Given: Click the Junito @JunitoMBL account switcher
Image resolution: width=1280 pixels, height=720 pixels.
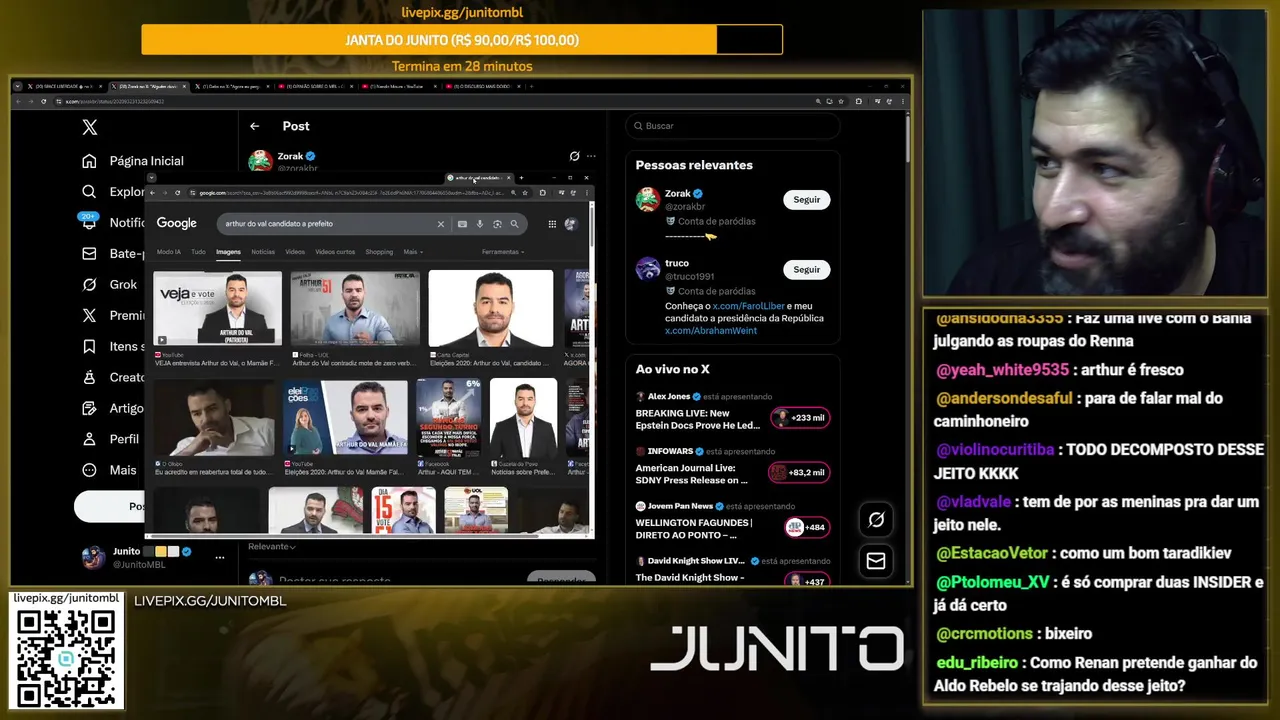Looking at the screenshot, I should pyautogui.click(x=153, y=557).
